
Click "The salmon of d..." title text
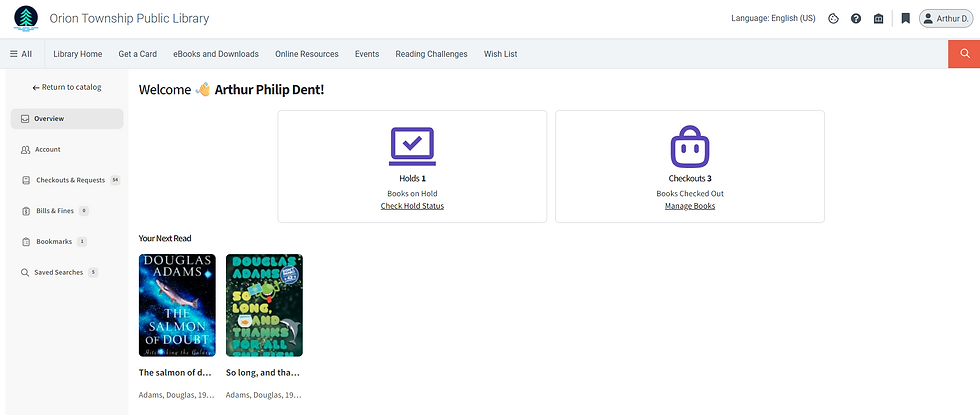click(175, 372)
